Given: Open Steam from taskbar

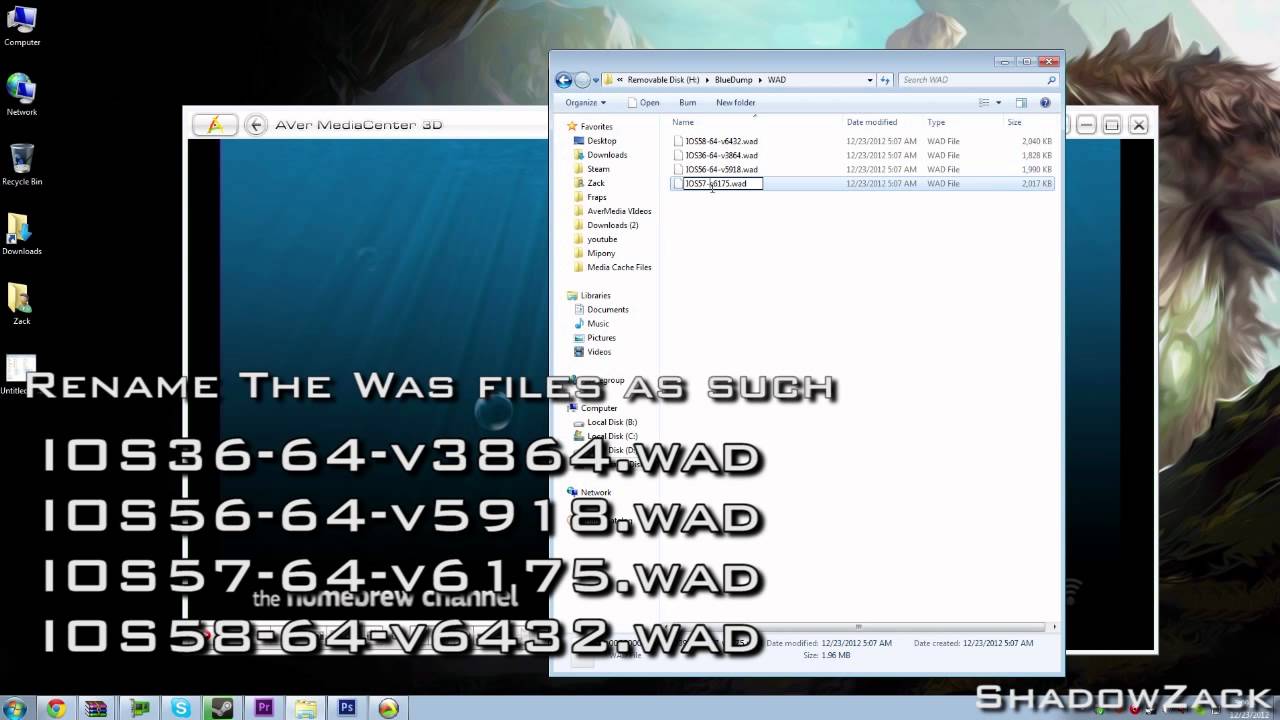Looking at the screenshot, I should 222,708.
